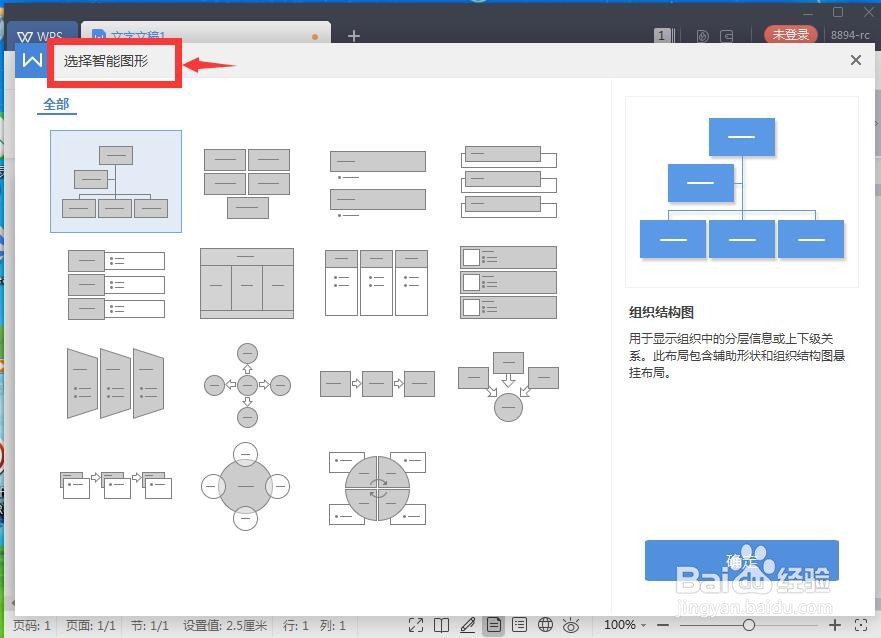Image resolution: width=881 pixels, height=638 pixels.
Task: Click the 确定 confirm button
Action: [742, 560]
